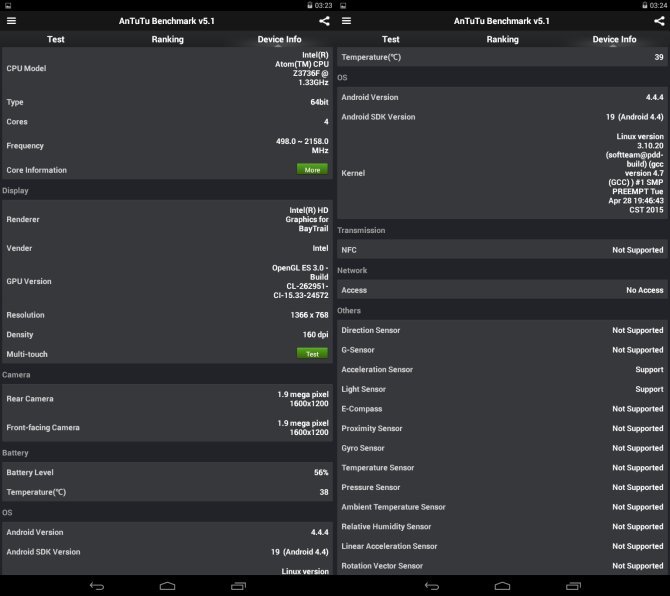Select the Resolution 1366 x 768 row
This screenshot has height=596, width=670.
pyautogui.click(x=168, y=315)
